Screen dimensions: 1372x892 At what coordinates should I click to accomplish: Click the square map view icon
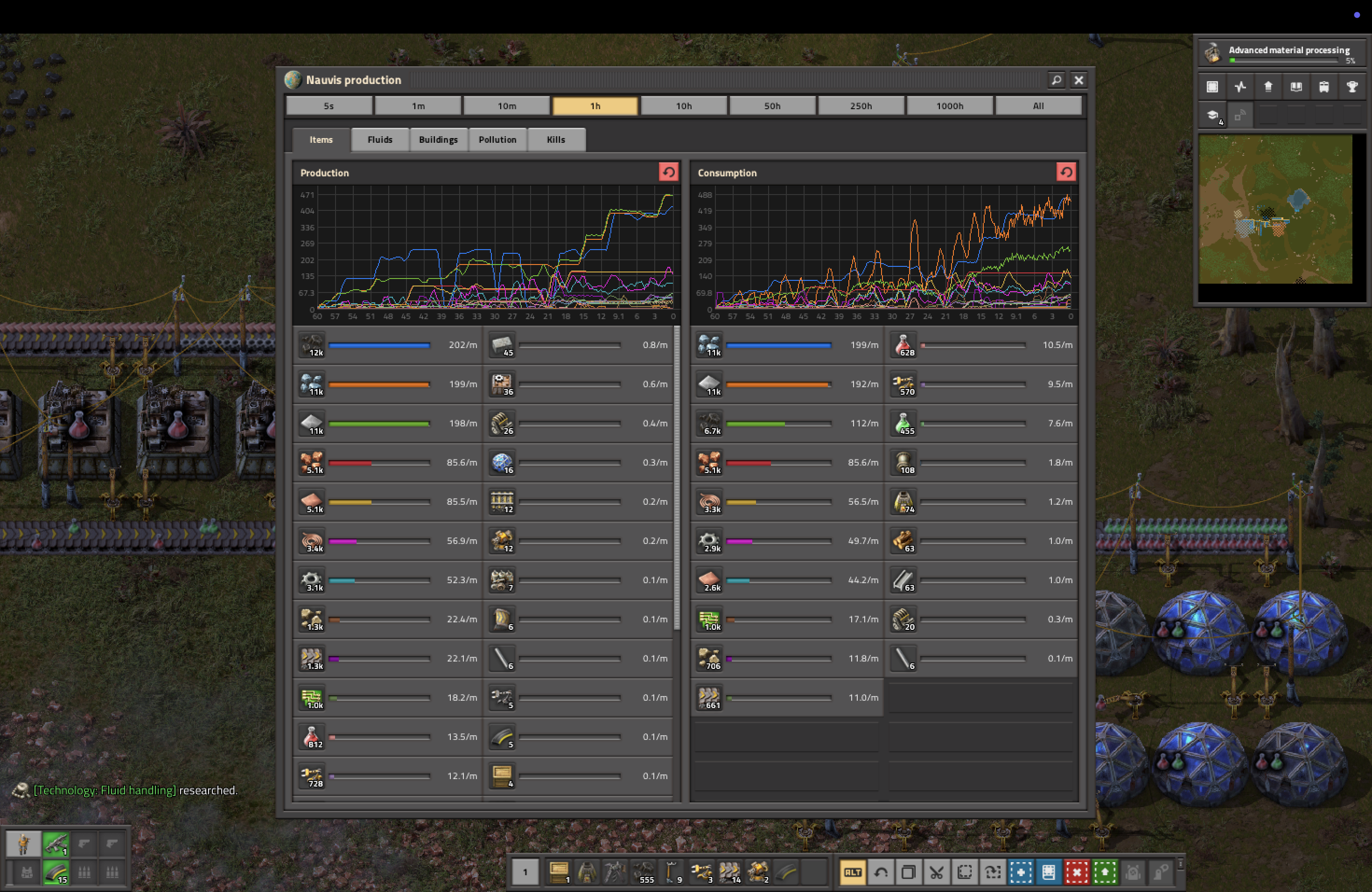pyautogui.click(x=1212, y=87)
